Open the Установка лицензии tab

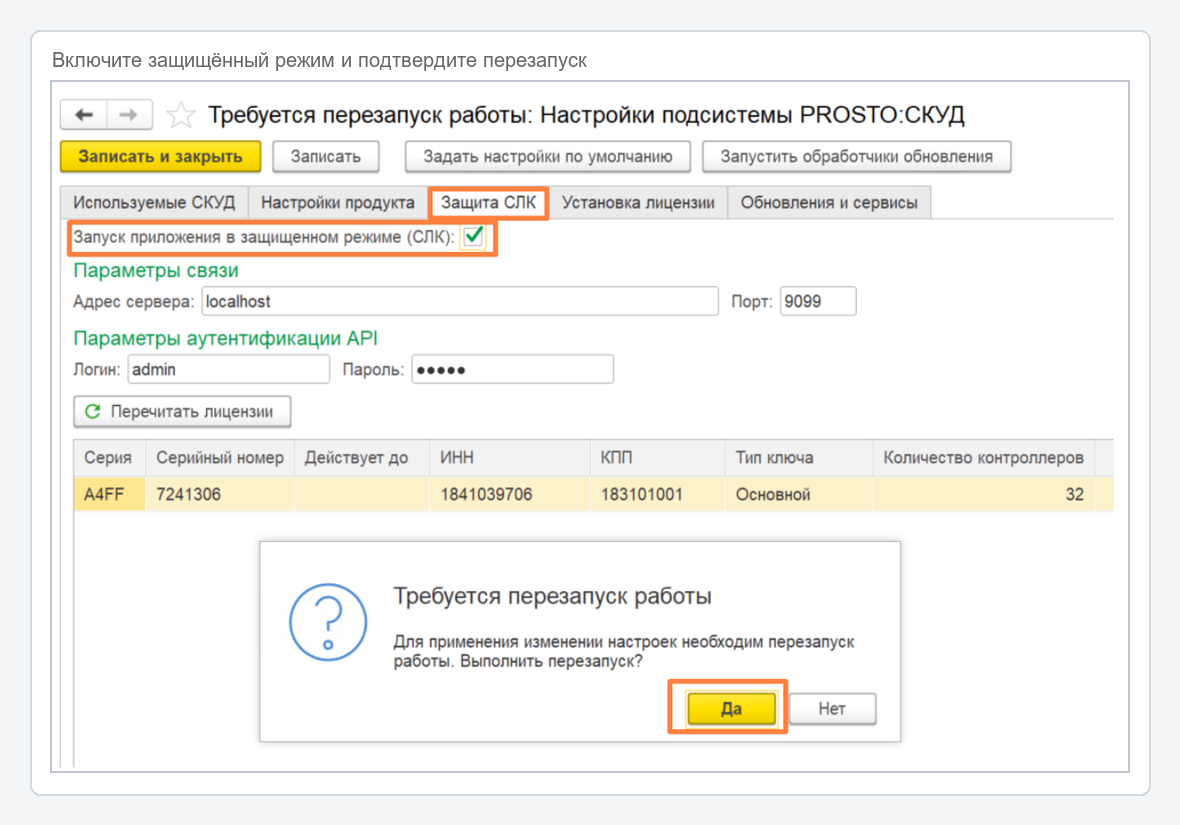coord(638,202)
